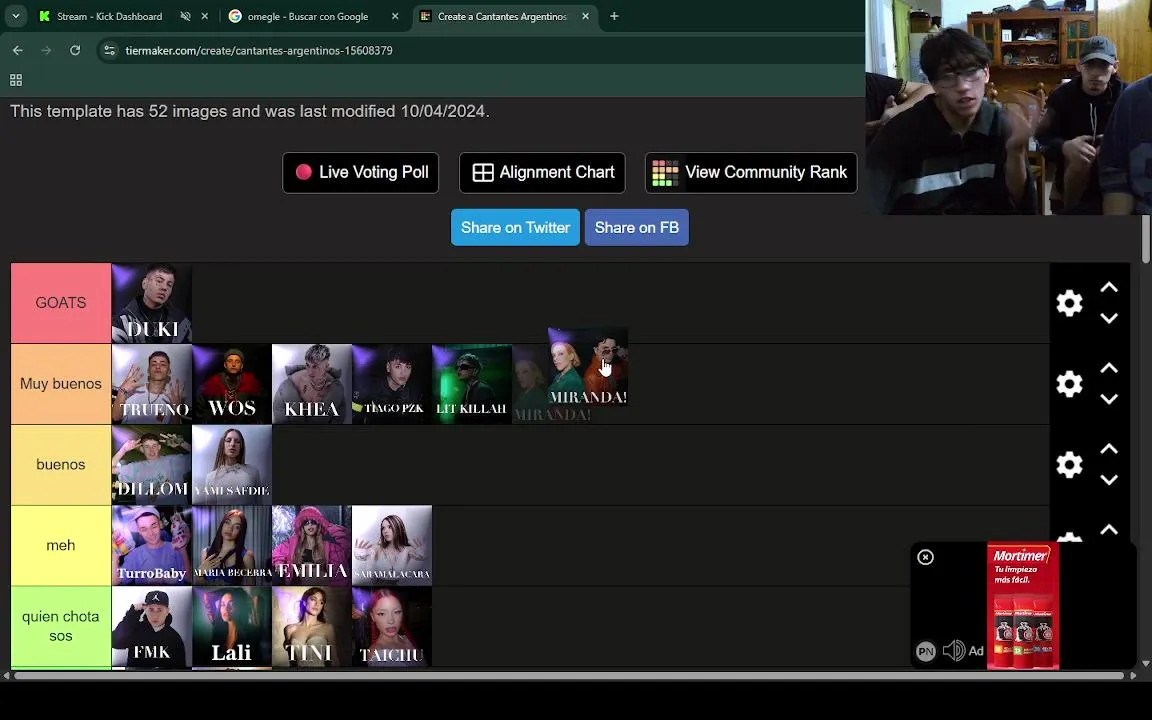
Task: Close the Create a Cantantes Argentinos tab
Action: pos(586,16)
